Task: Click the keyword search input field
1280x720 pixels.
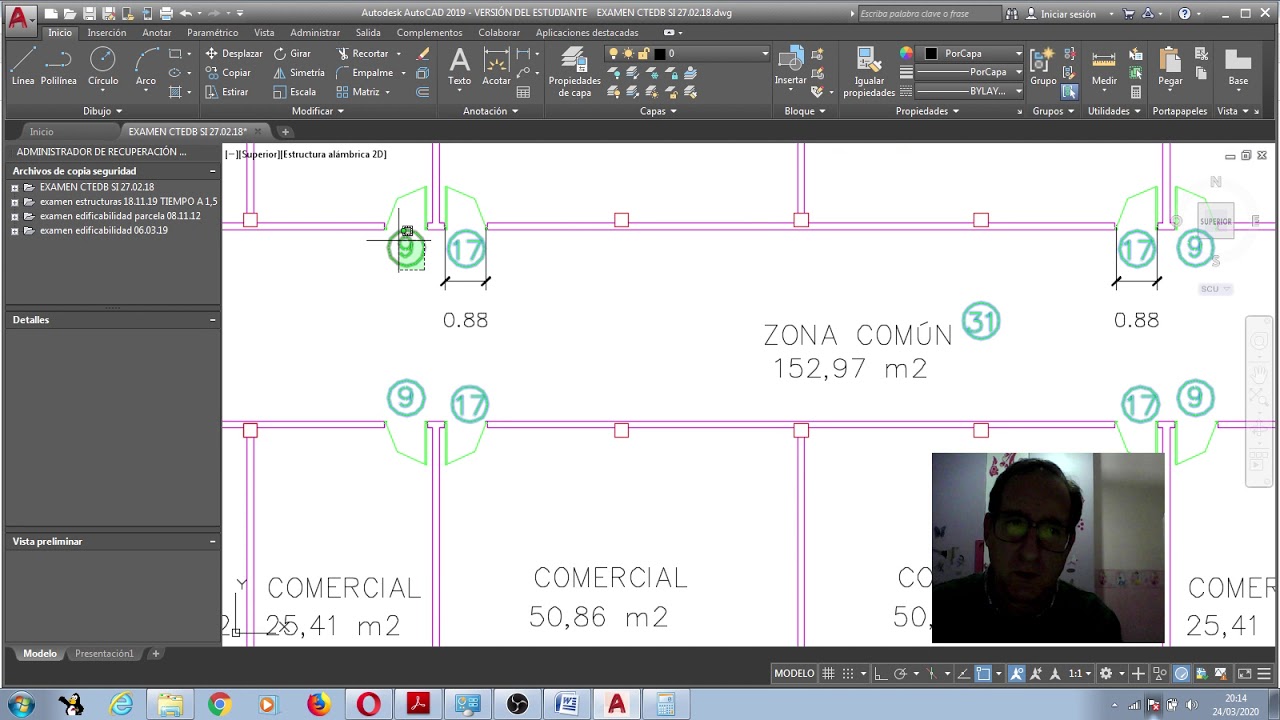Action: pos(928,14)
